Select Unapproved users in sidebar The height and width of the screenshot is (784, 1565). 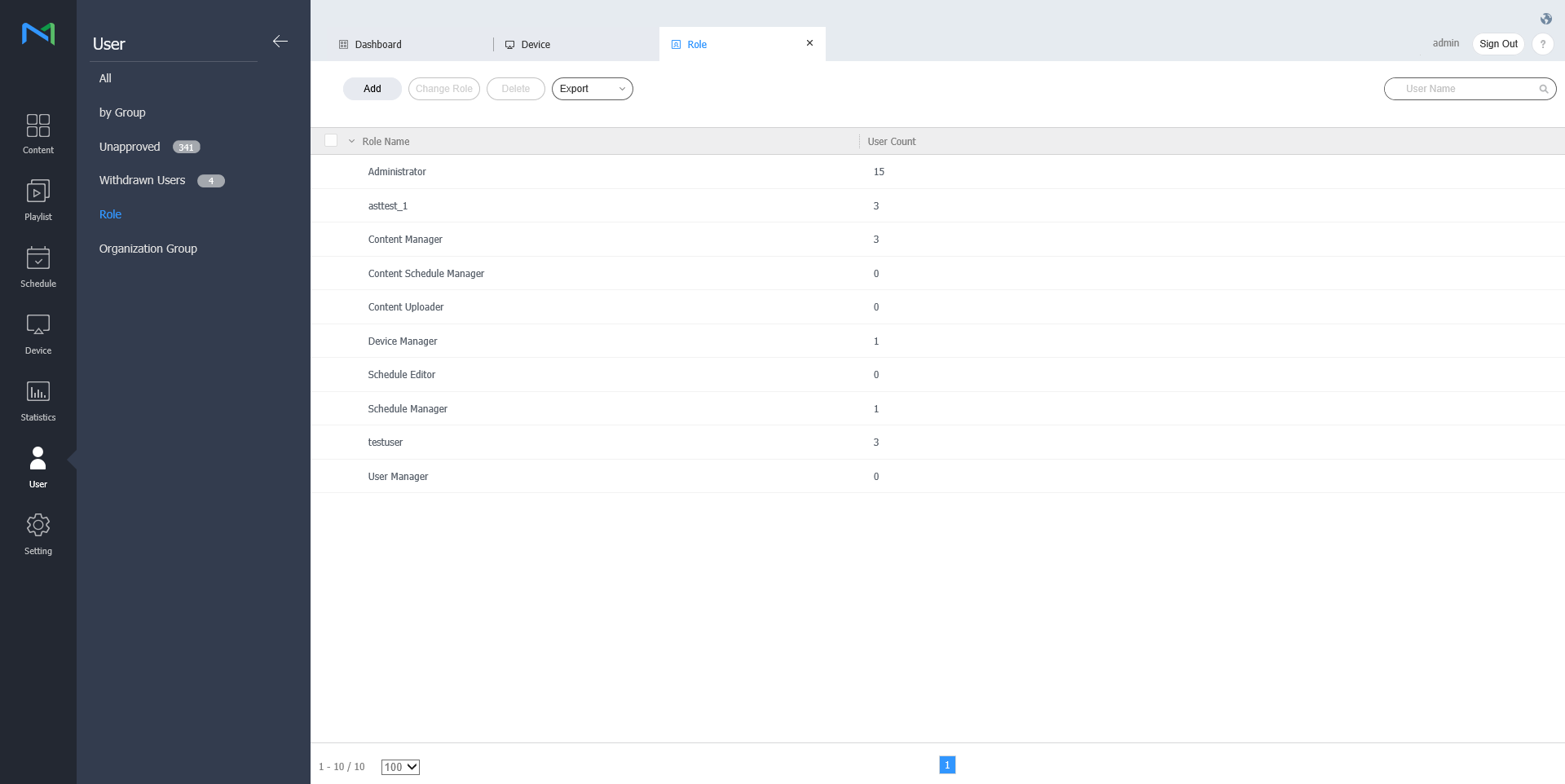pos(130,147)
